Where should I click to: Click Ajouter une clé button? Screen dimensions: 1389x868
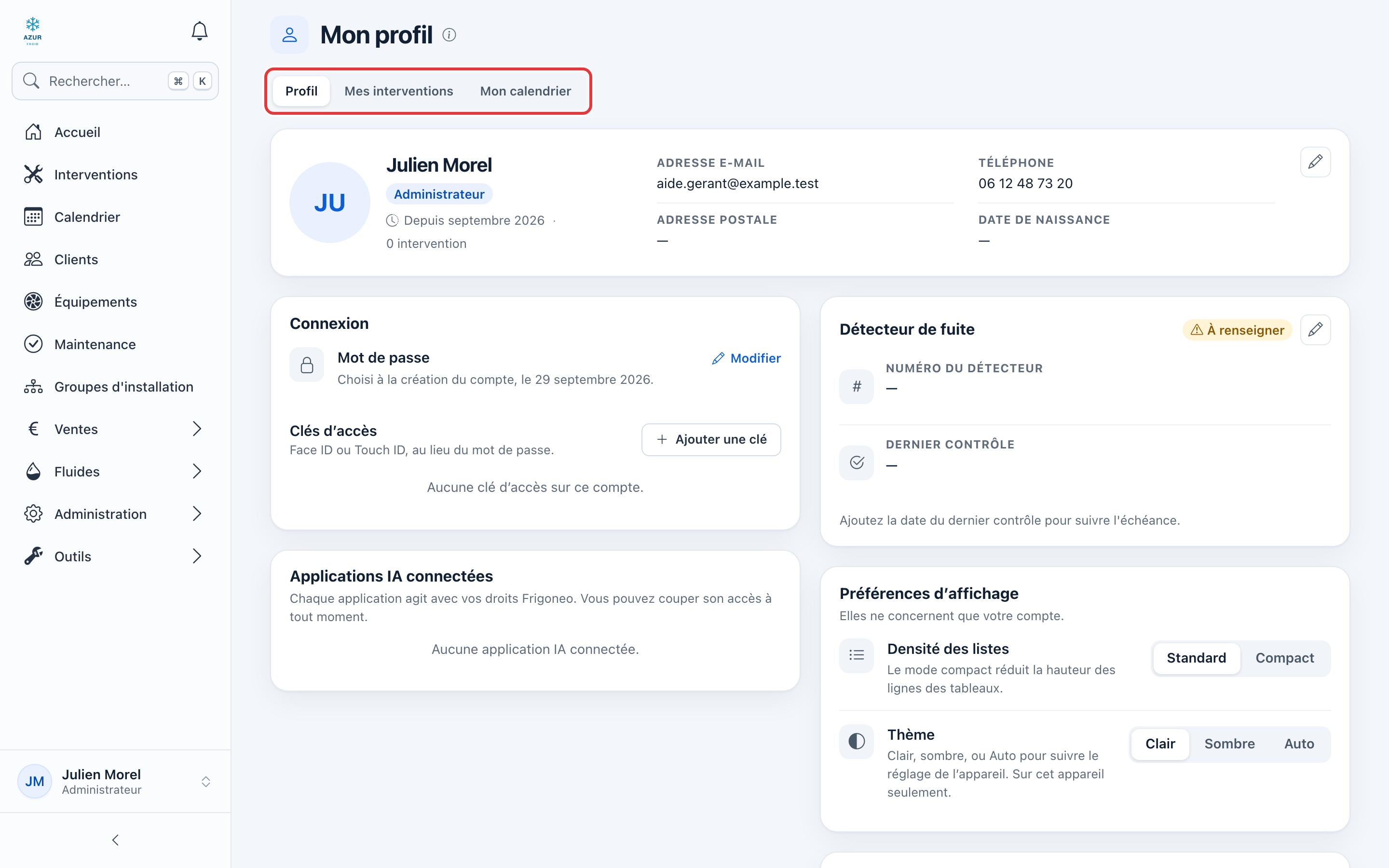pyautogui.click(x=711, y=440)
